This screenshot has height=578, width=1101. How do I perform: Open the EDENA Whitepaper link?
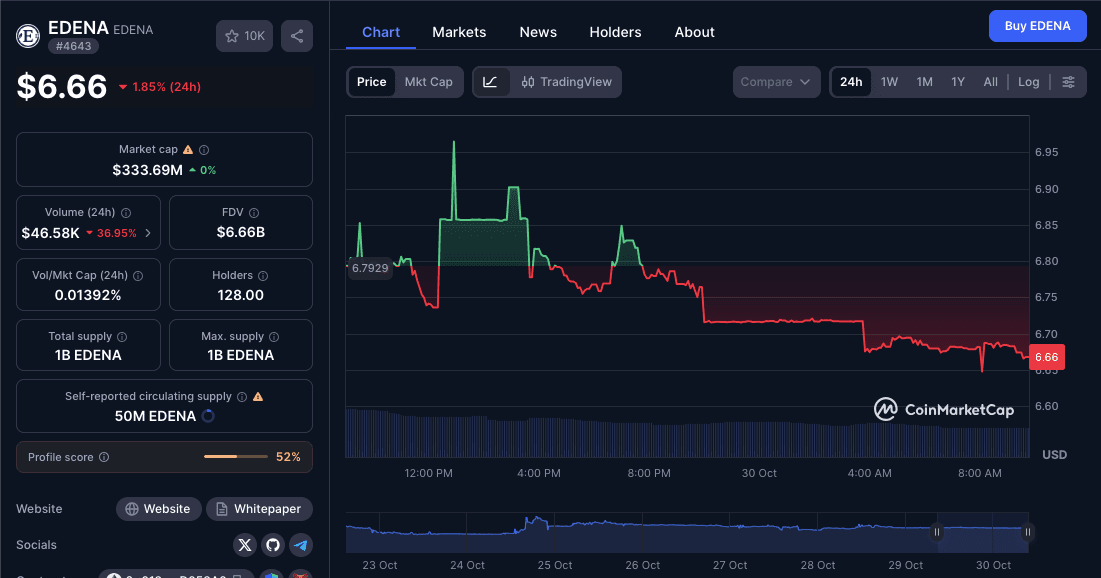pos(259,508)
